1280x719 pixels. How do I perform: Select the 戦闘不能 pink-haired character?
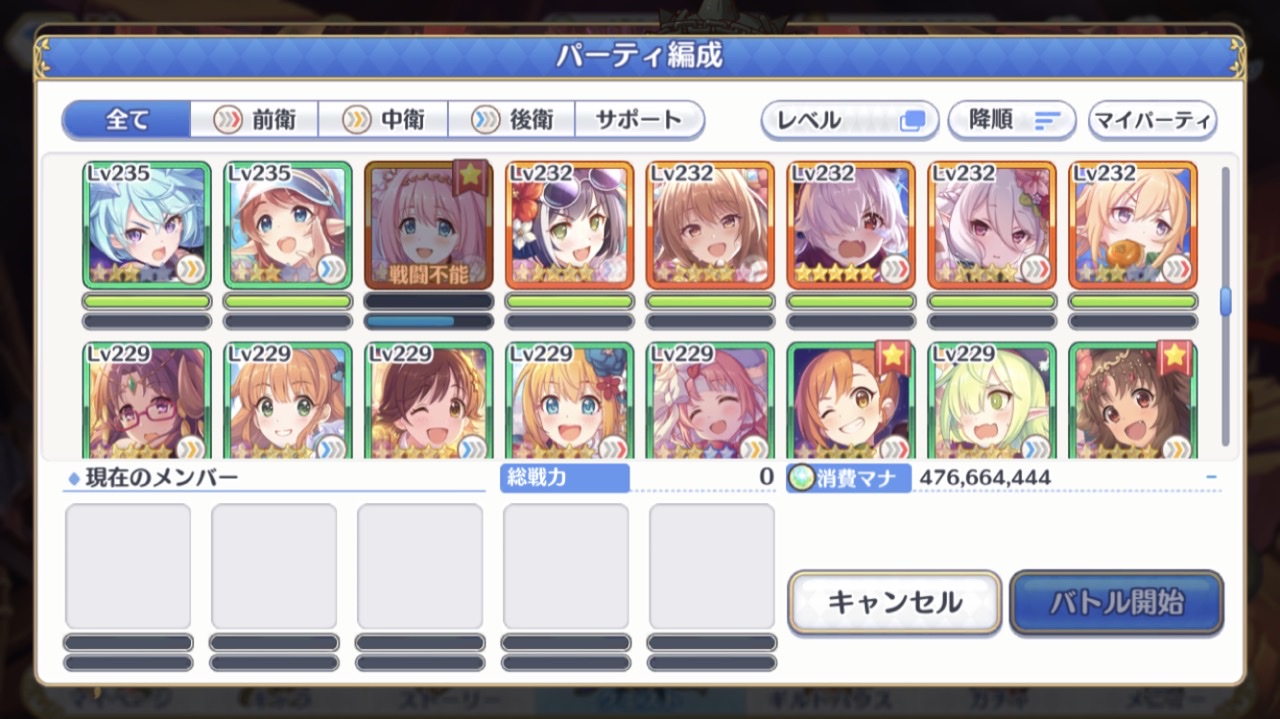(x=428, y=225)
